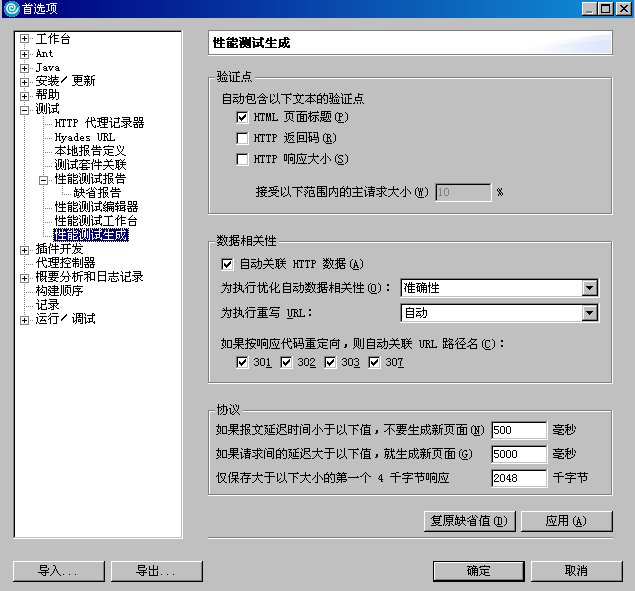Screen dimensions: 635x591
Task: Select HTTP 代理记录器 in the tree
Action: pyautogui.click(x=99, y=123)
